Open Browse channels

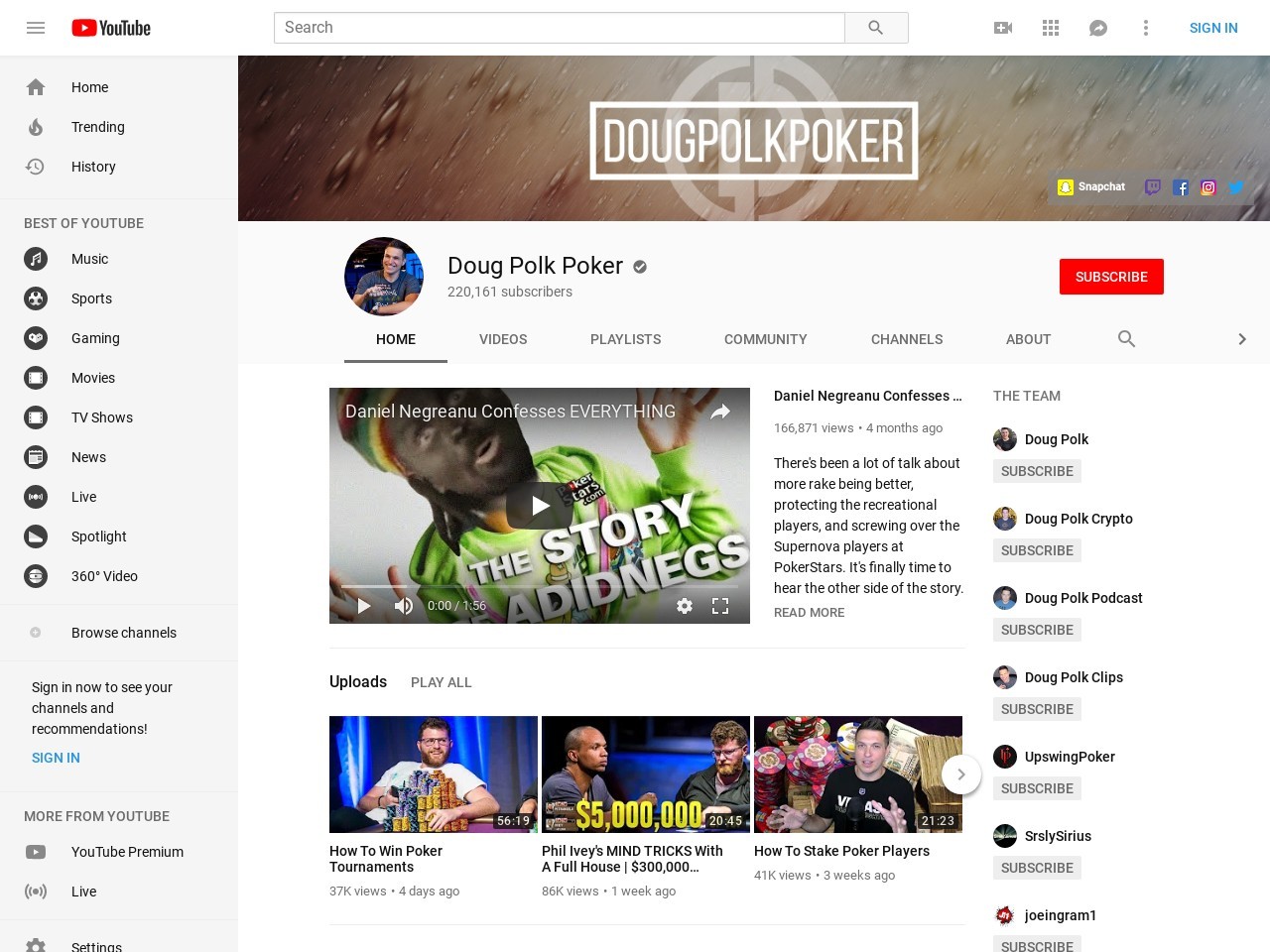click(x=119, y=633)
